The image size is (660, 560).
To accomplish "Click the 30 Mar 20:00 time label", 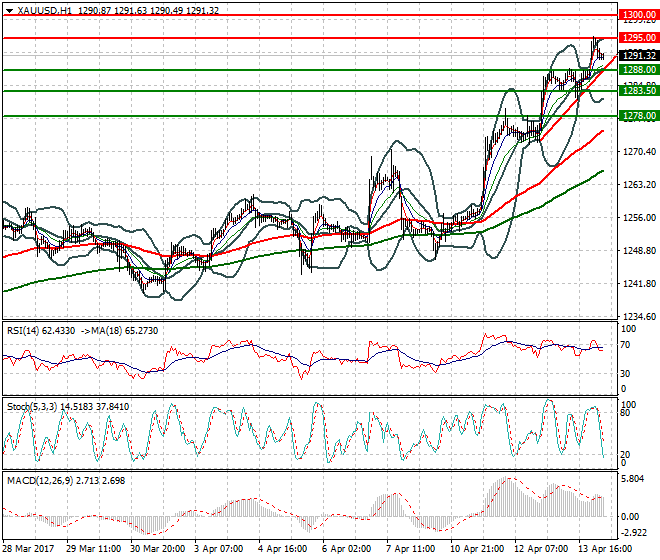I will (x=157, y=549).
